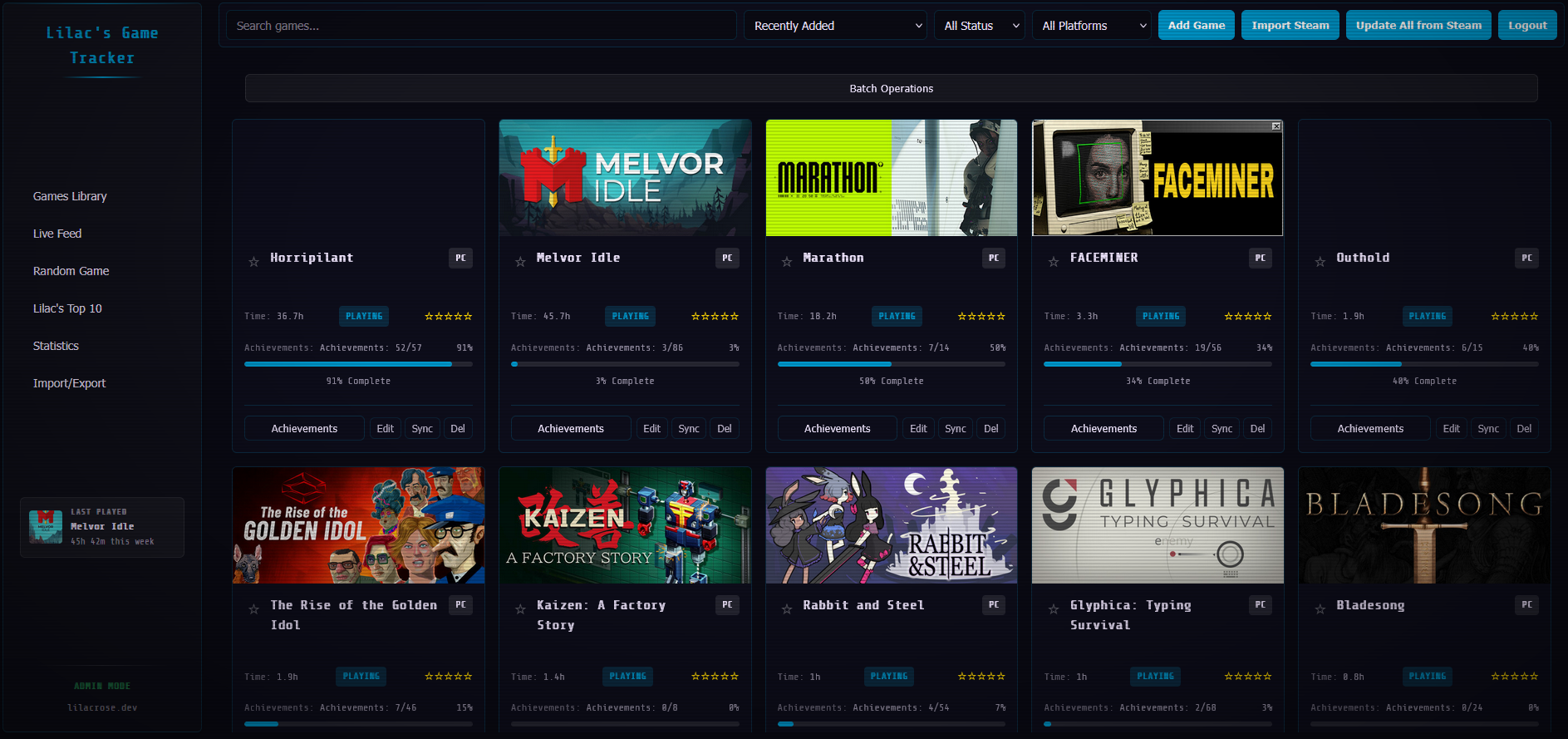Toggle favorite star for Horripilant
Screen dimensions: 1568x739
[x=253, y=262]
